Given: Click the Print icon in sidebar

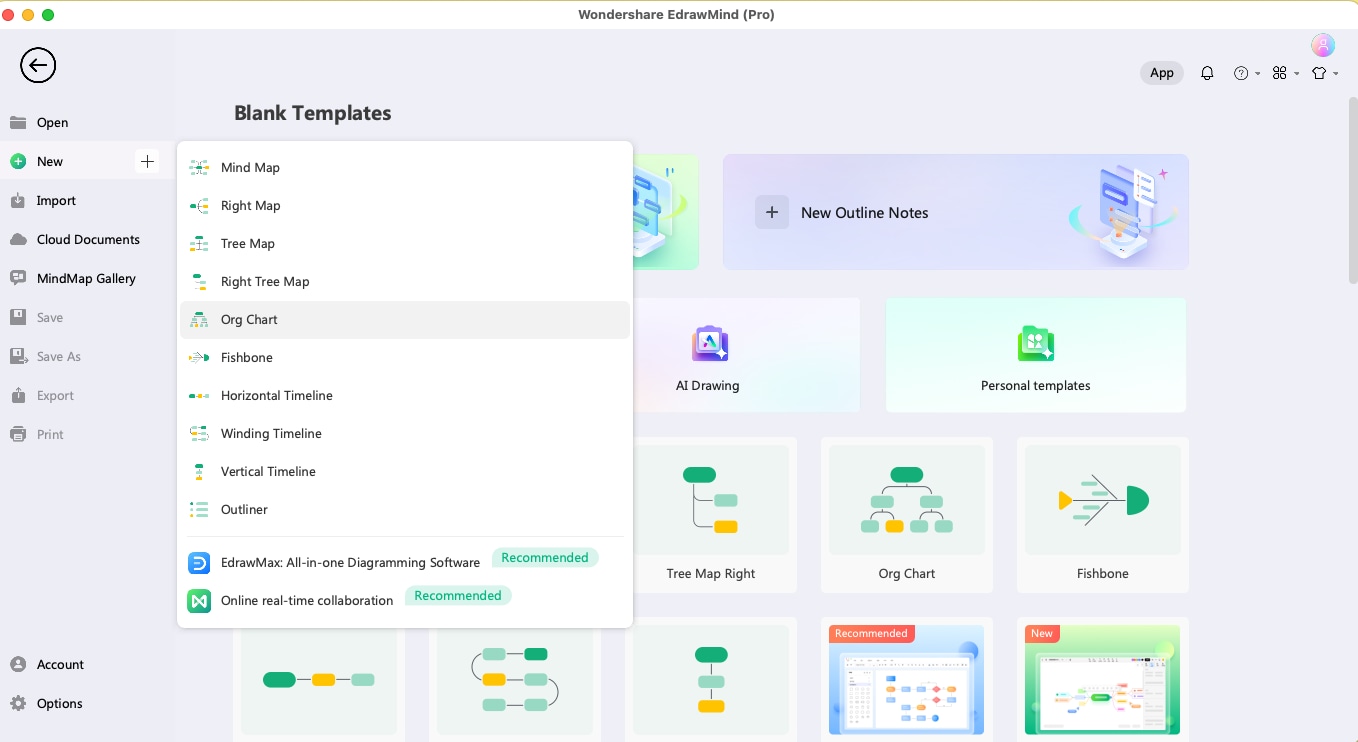Looking at the screenshot, I should tap(18, 434).
